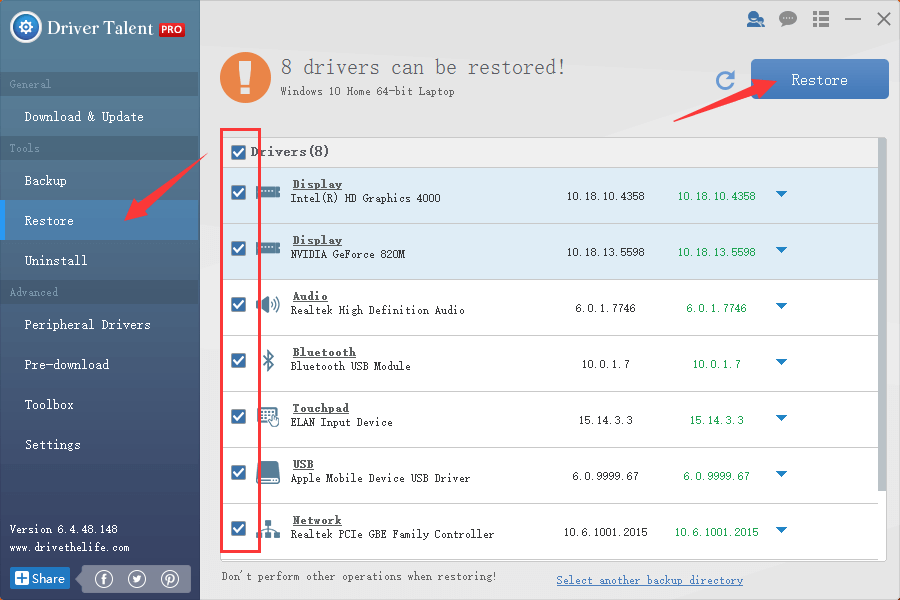Expand version dropdown for Realtek PCIe Controller
900x600 pixels.
tap(781, 530)
